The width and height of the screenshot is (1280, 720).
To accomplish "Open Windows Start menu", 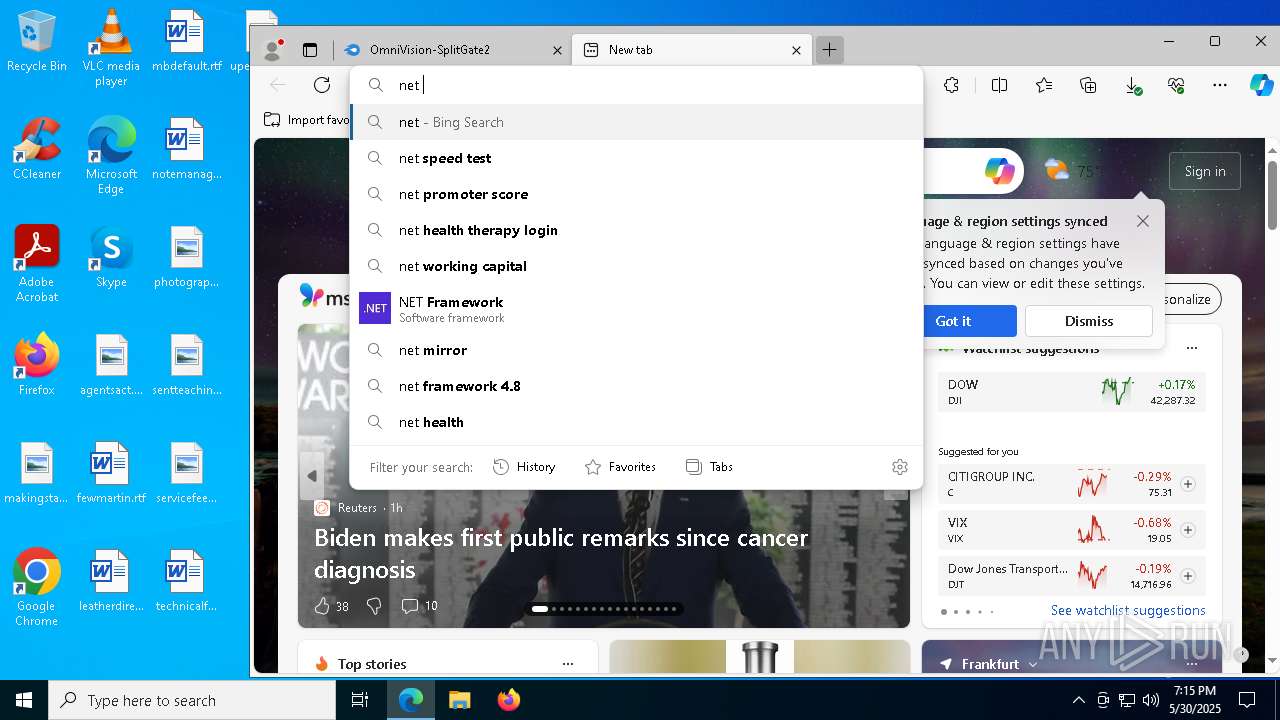I will (x=24, y=700).
